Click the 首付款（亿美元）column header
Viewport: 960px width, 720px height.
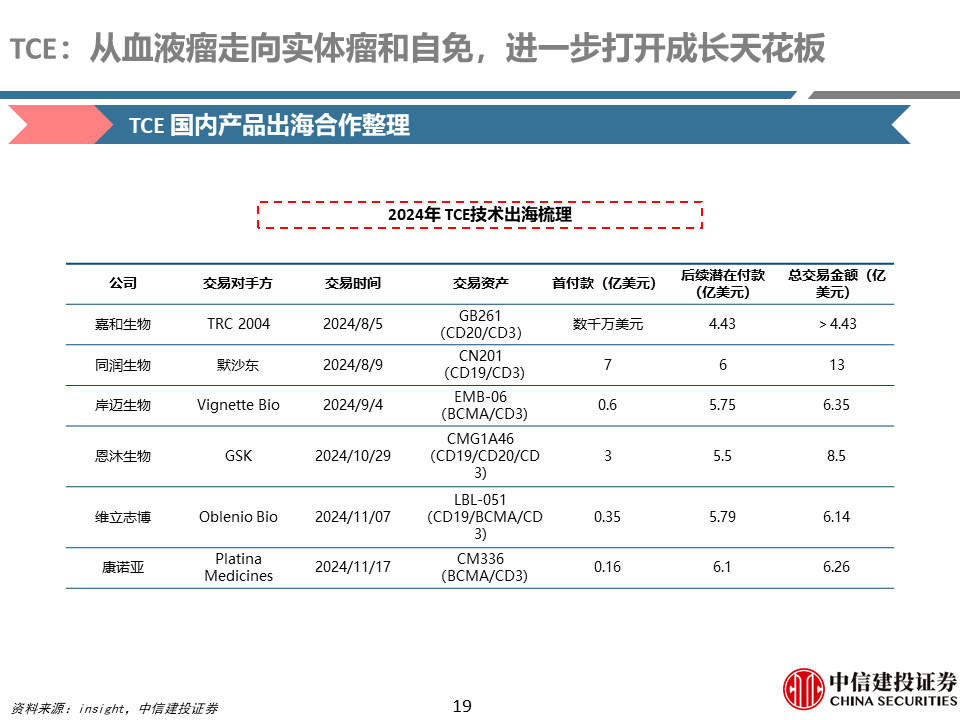pyautogui.click(x=604, y=283)
